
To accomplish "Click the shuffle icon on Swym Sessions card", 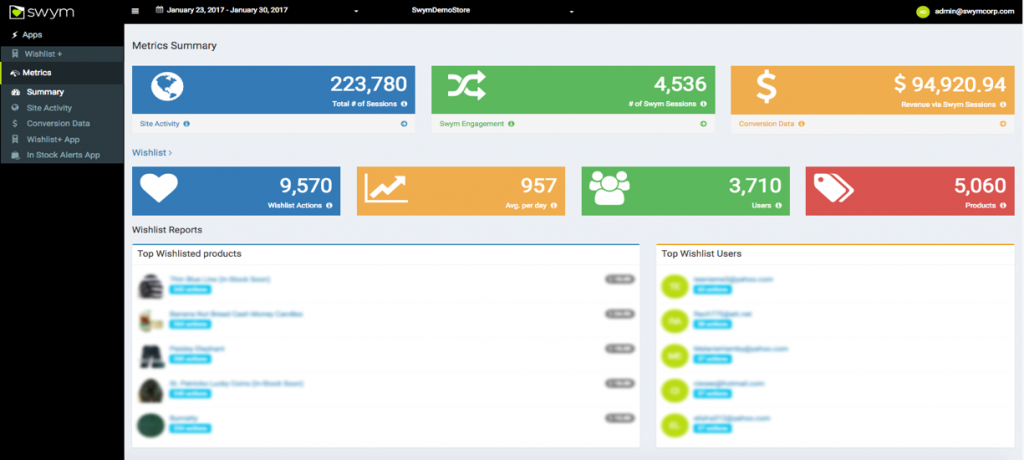I will [x=468, y=87].
